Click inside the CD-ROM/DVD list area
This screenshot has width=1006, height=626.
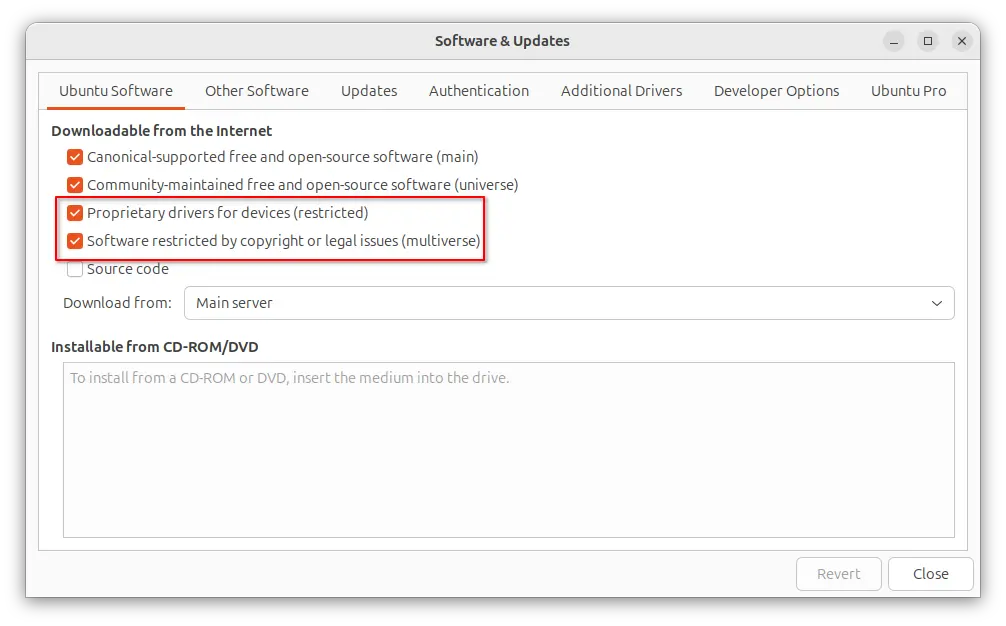(509, 450)
